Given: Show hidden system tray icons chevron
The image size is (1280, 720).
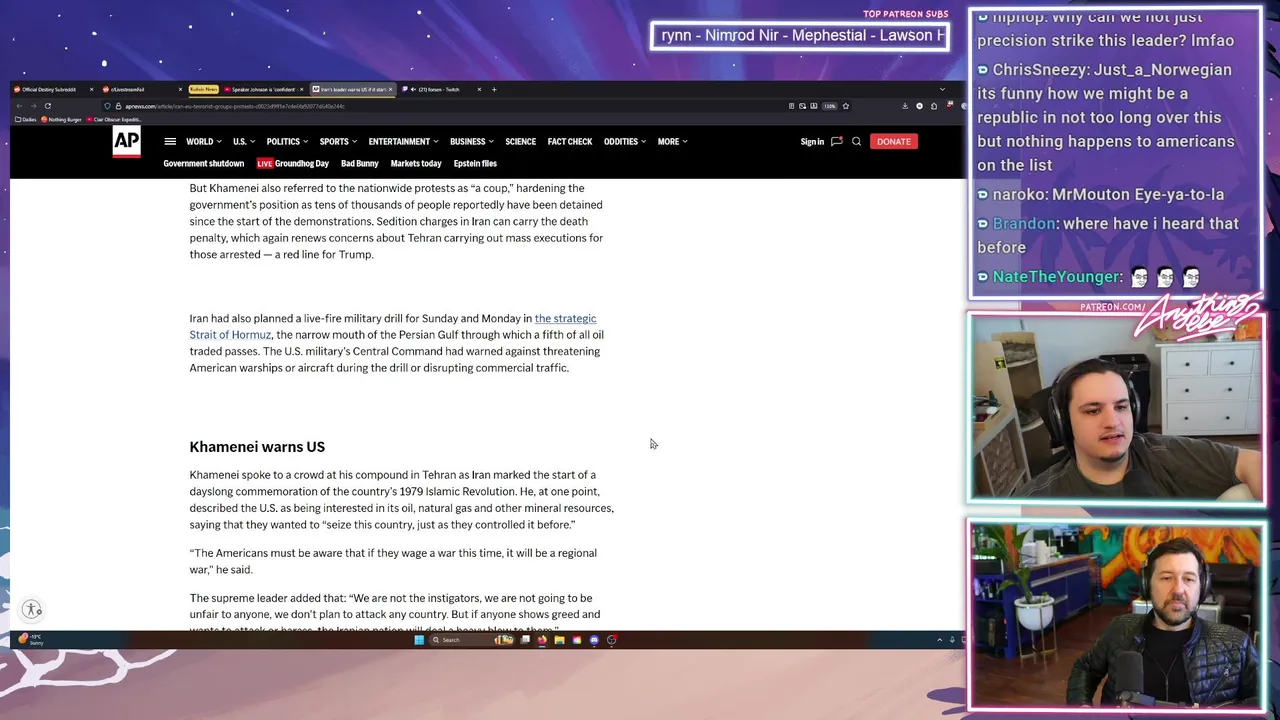Looking at the screenshot, I should click(x=939, y=640).
